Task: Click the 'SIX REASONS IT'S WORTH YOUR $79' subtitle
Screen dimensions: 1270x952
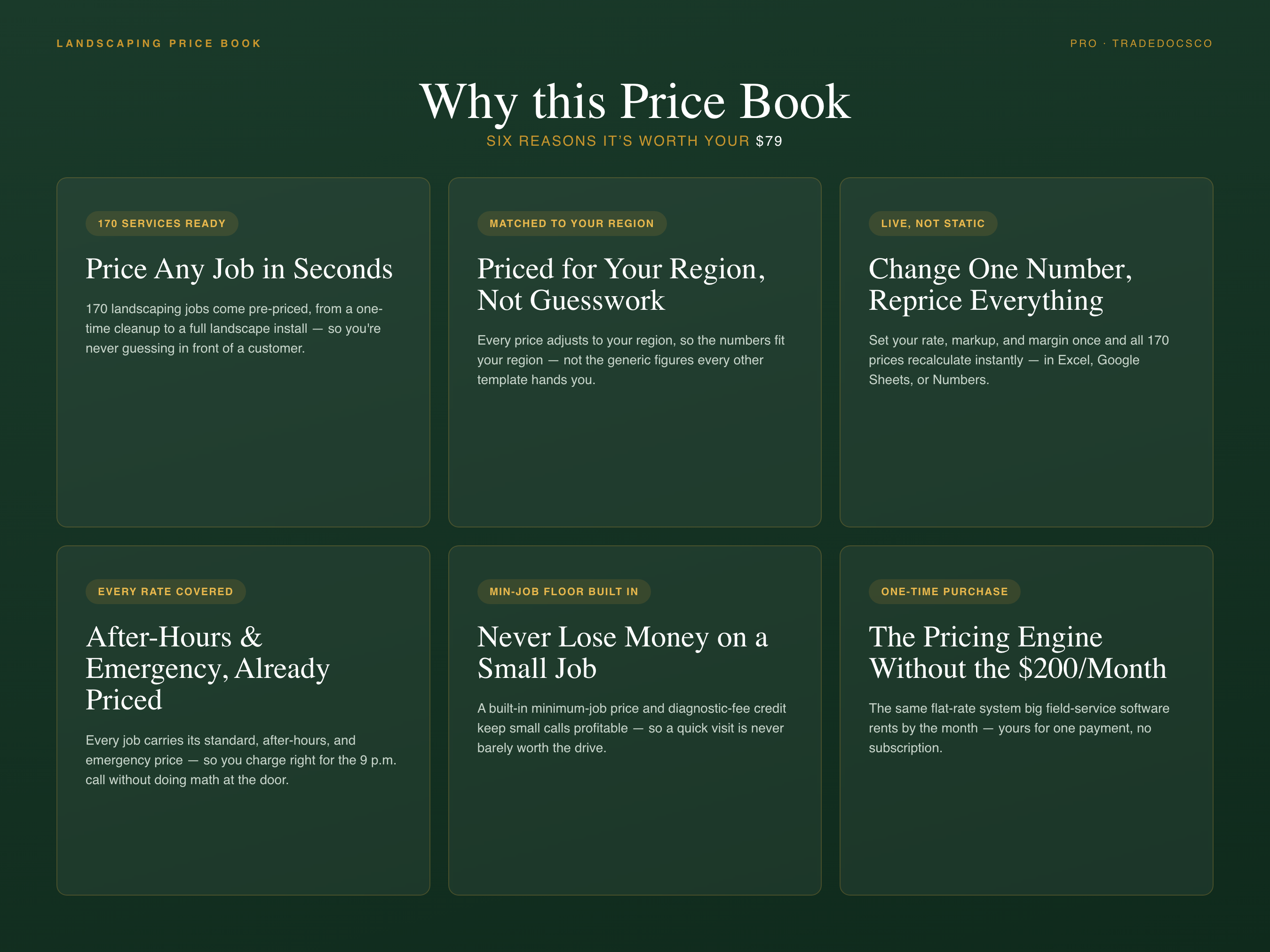Action: coord(635,141)
